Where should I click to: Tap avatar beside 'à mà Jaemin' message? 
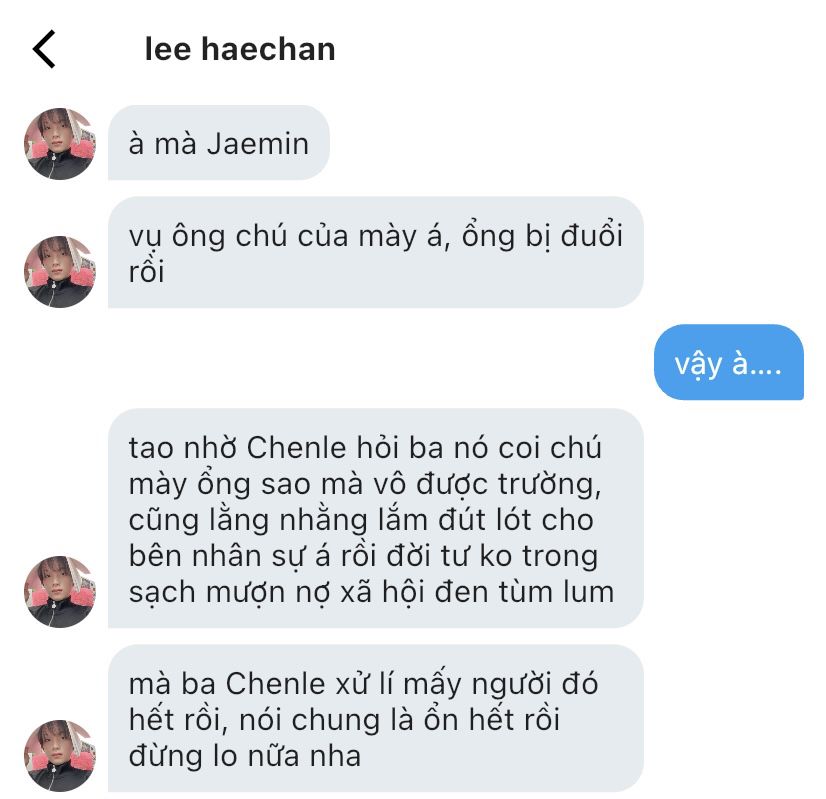pos(60,144)
